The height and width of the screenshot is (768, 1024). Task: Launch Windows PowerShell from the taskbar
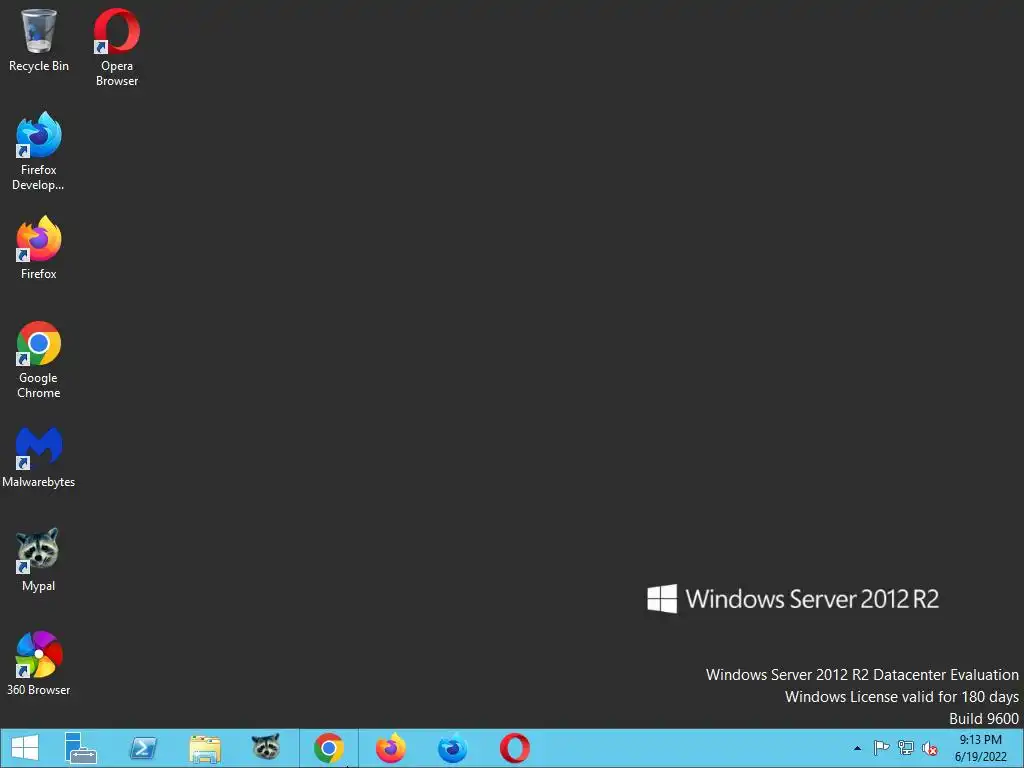point(143,748)
